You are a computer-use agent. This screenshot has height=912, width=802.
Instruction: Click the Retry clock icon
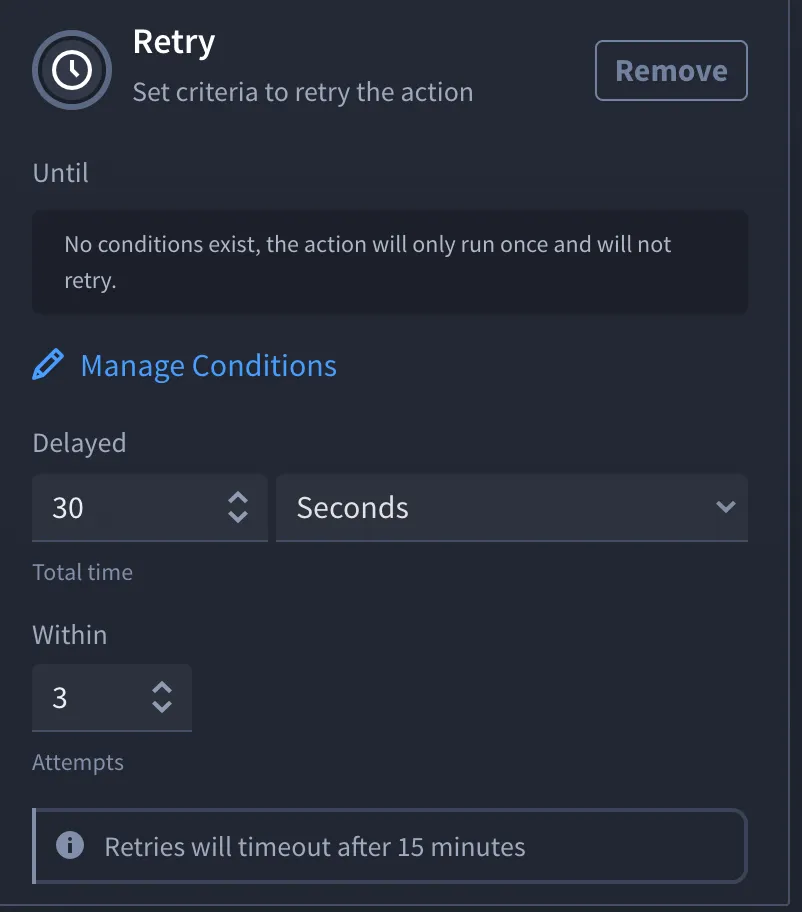tap(72, 70)
